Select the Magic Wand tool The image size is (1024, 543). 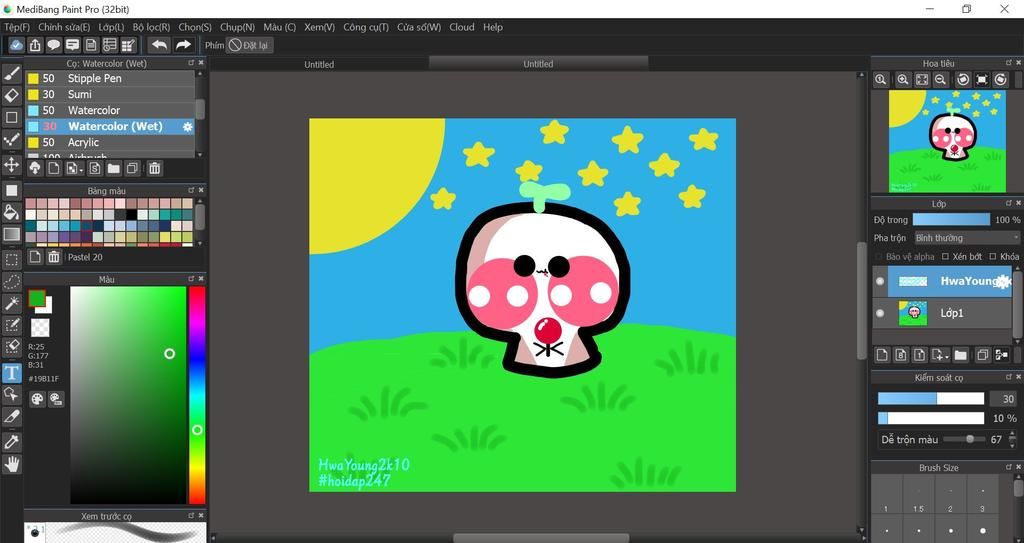click(x=11, y=303)
